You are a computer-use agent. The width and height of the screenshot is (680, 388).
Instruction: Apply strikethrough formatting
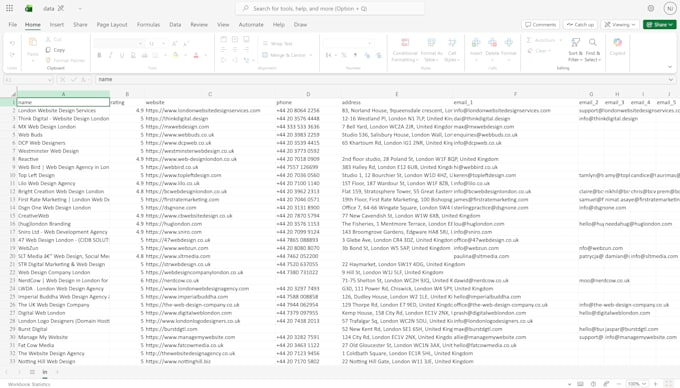pyautogui.click(x=144, y=55)
